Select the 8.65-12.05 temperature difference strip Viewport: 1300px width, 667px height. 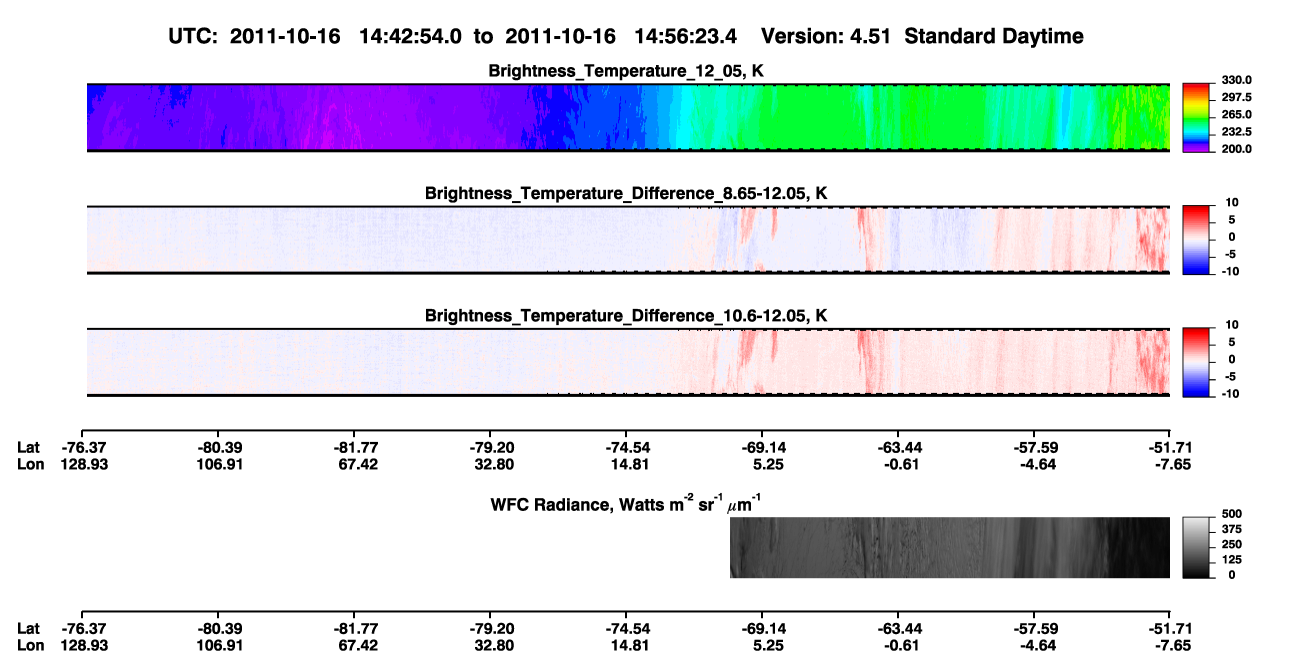click(628, 239)
